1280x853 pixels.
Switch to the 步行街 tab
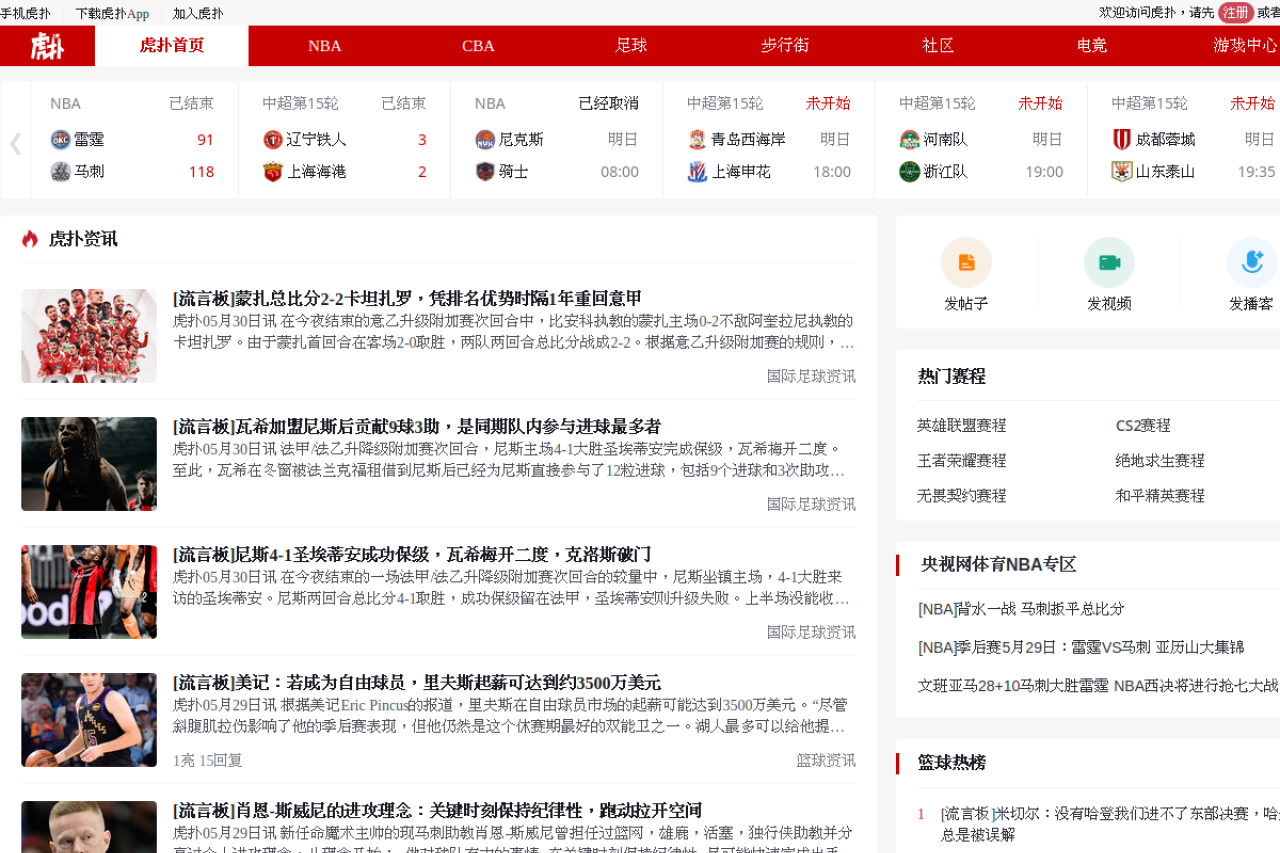(x=785, y=46)
